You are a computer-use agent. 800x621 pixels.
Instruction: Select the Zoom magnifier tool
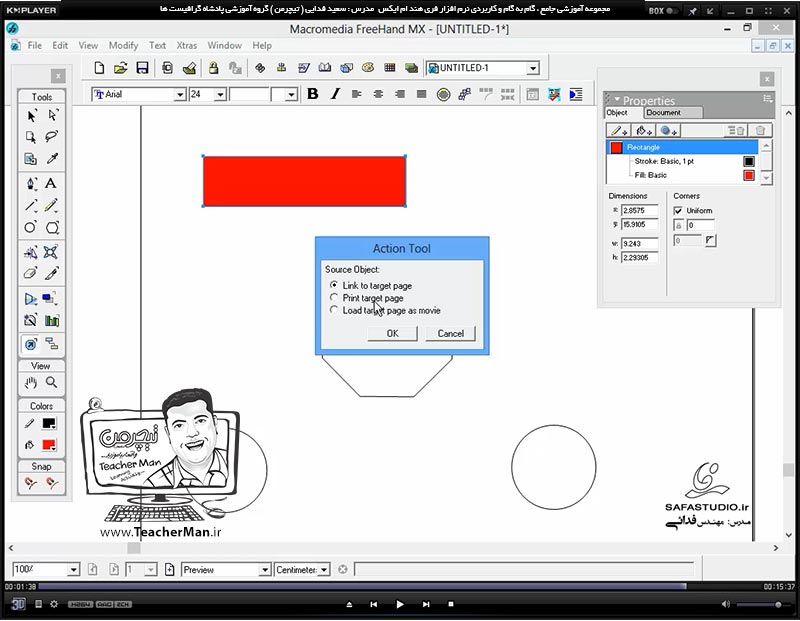(52, 382)
